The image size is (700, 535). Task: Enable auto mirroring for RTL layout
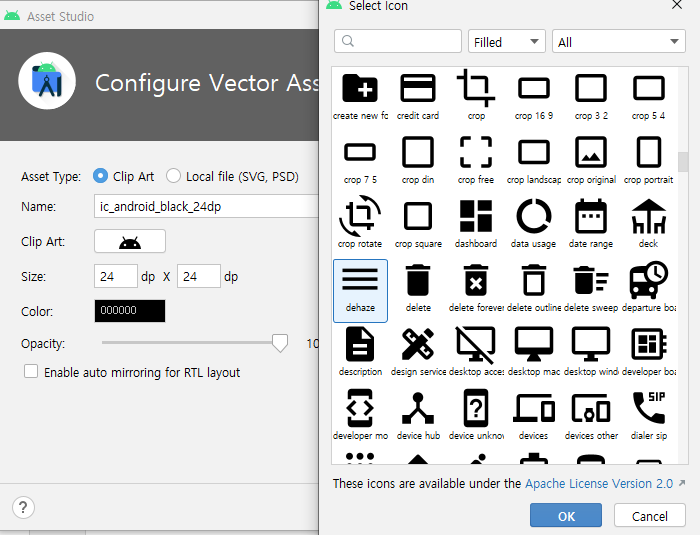tap(31, 372)
